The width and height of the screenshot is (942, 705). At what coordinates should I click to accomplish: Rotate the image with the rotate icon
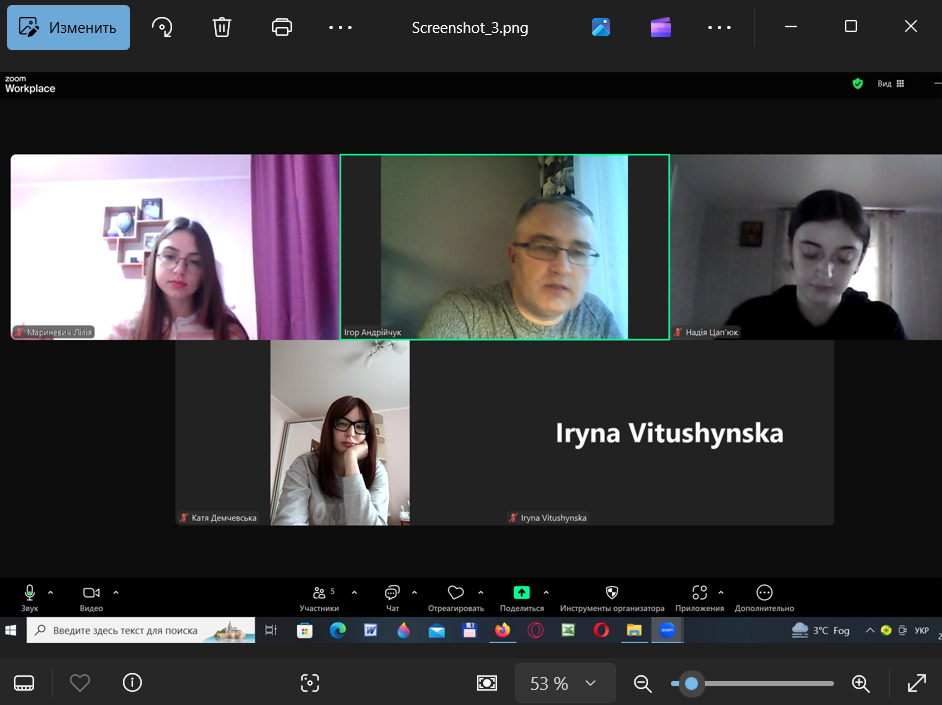point(162,28)
